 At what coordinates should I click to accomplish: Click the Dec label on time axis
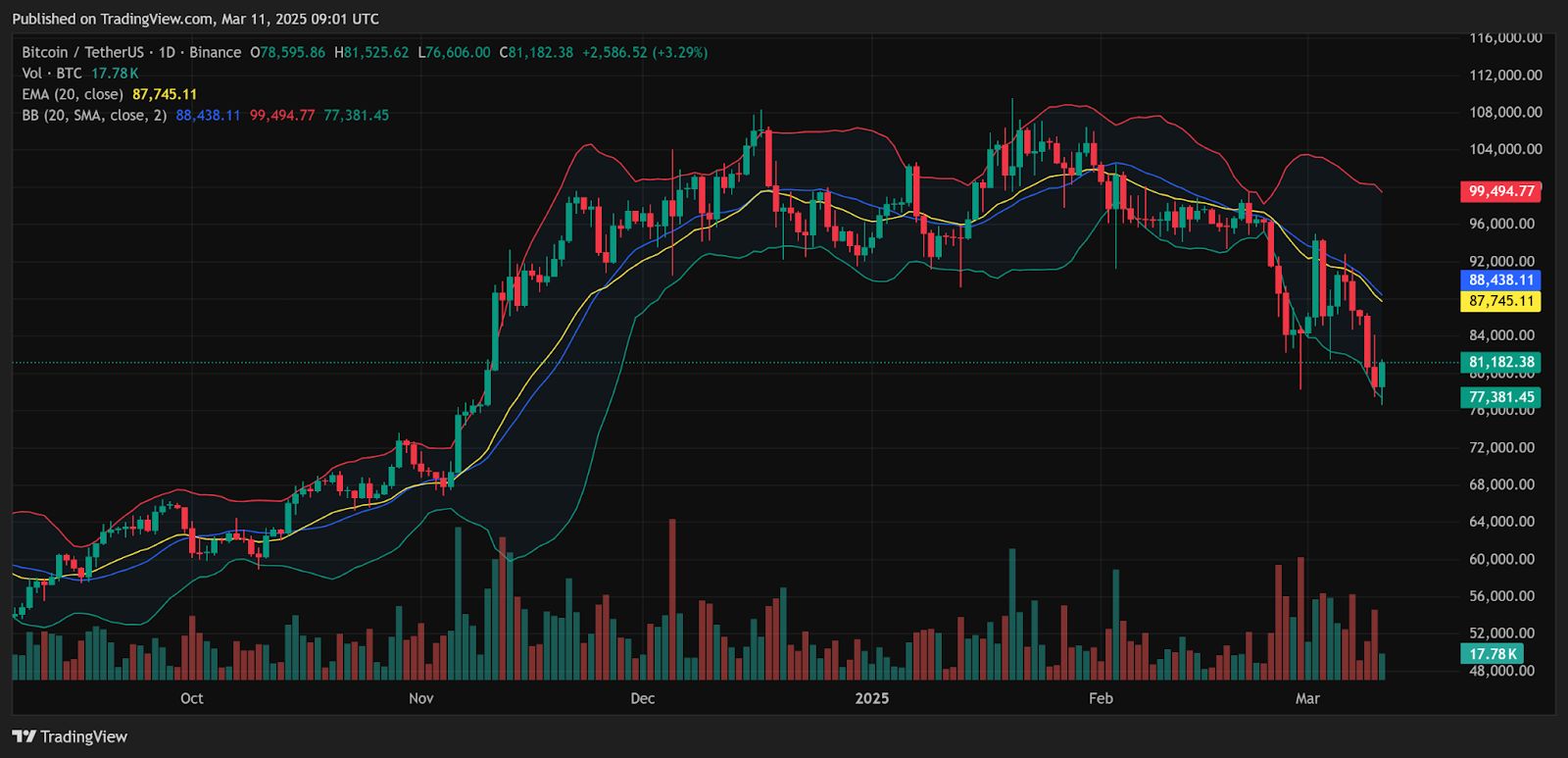(643, 698)
